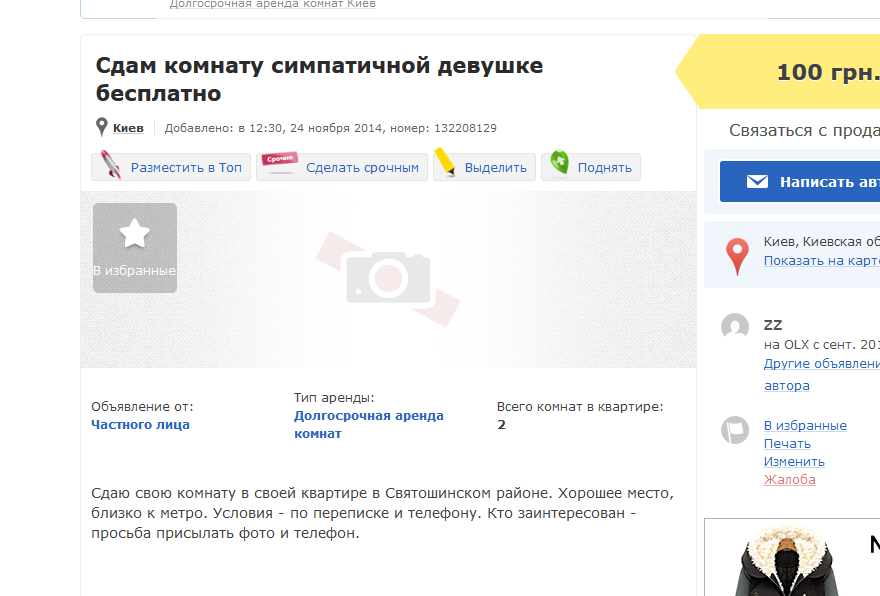
Task: Click the rocket icon for top placement
Action: tap(110, 166)
